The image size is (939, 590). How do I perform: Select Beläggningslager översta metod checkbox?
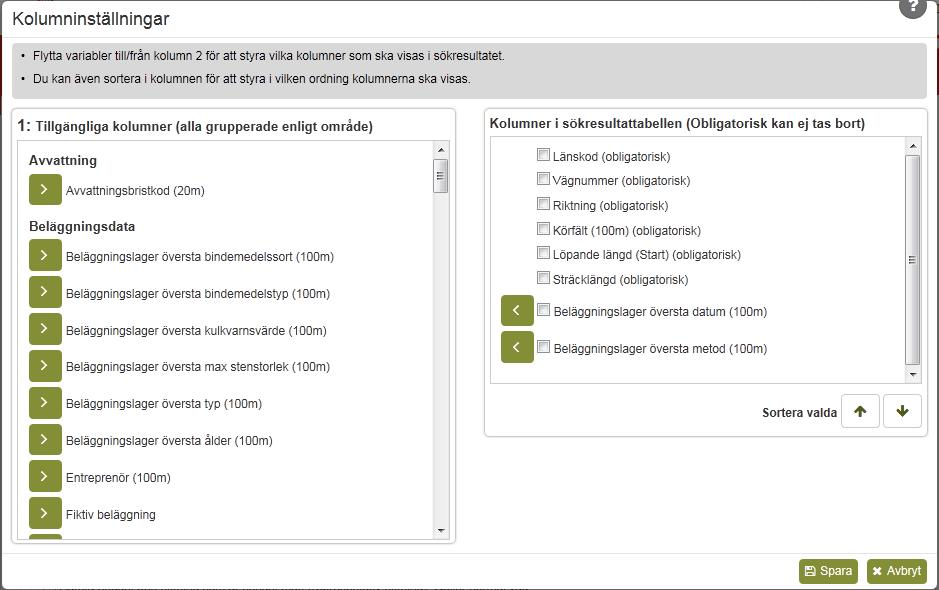pyautogui.click(x=543, y=347)
